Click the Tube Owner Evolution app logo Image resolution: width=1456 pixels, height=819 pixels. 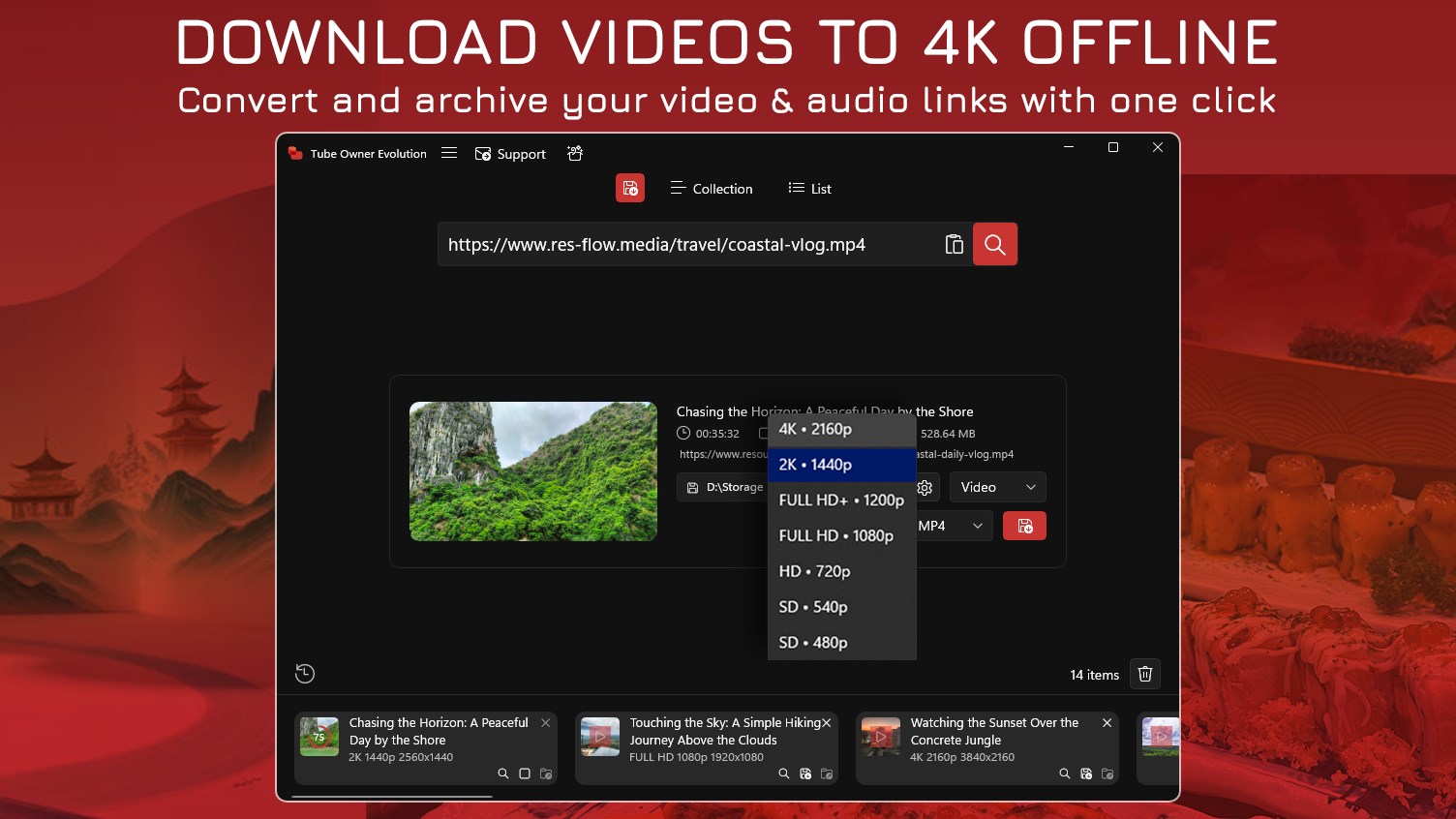pyautogui.click(x=295, y=153)
